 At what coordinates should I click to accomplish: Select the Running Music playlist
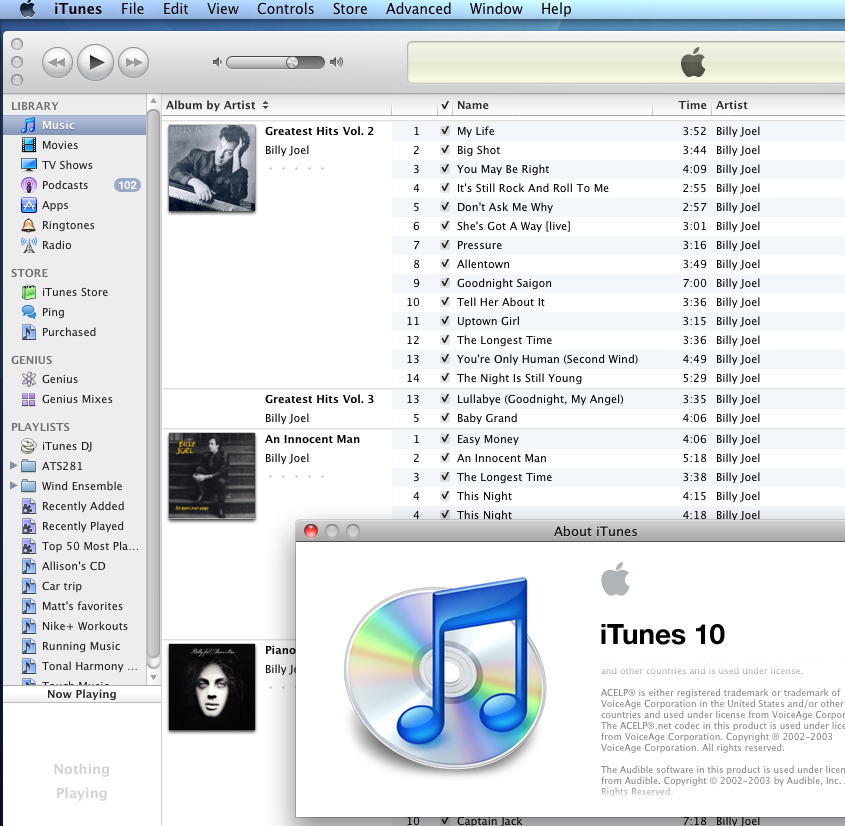pos(81,645)
